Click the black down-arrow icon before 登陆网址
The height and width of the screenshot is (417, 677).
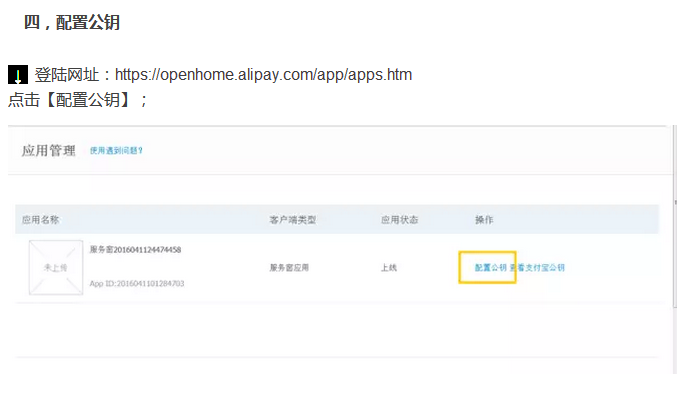[18, 75]
